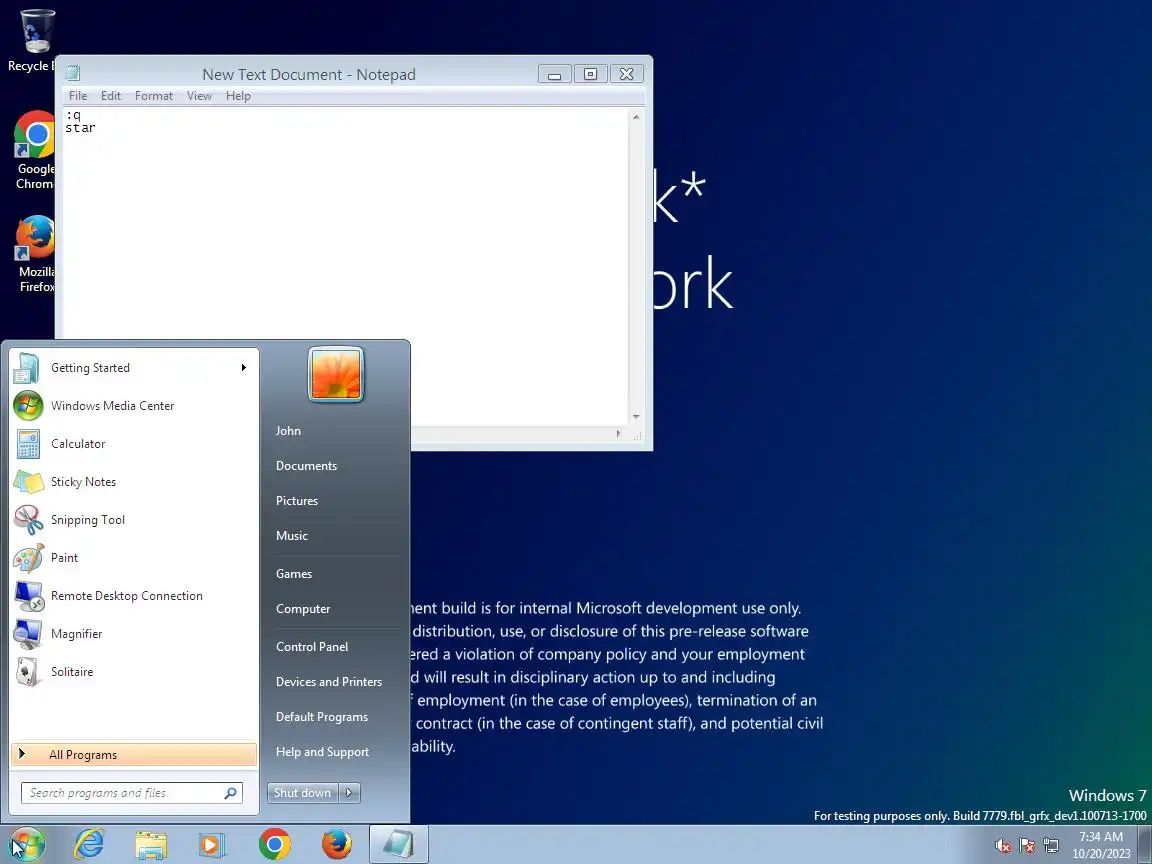Open the Paint palette icon
1152x864 pixels.
(x=28, y=558)
